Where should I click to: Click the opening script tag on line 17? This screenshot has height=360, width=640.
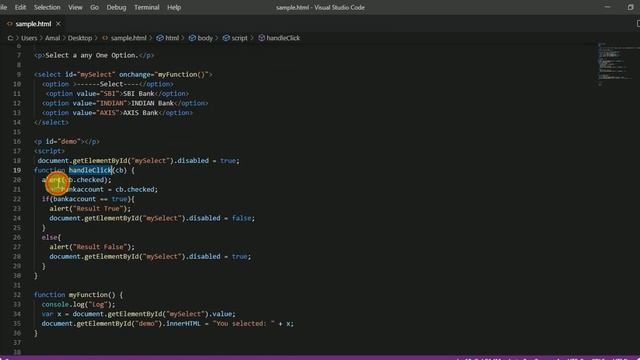(x=49, y=151)
